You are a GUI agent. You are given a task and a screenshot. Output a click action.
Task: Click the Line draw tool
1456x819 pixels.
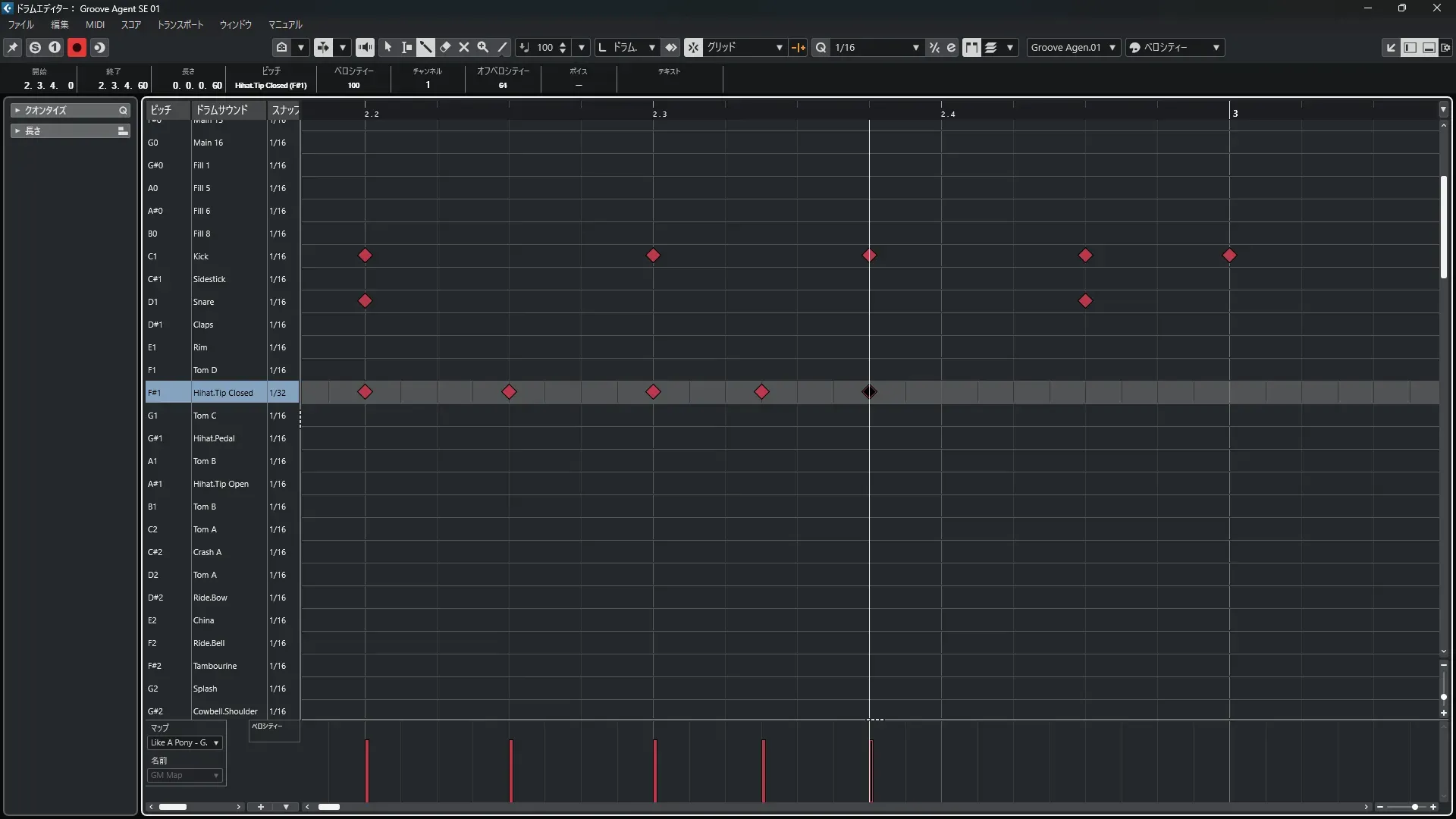502,47
